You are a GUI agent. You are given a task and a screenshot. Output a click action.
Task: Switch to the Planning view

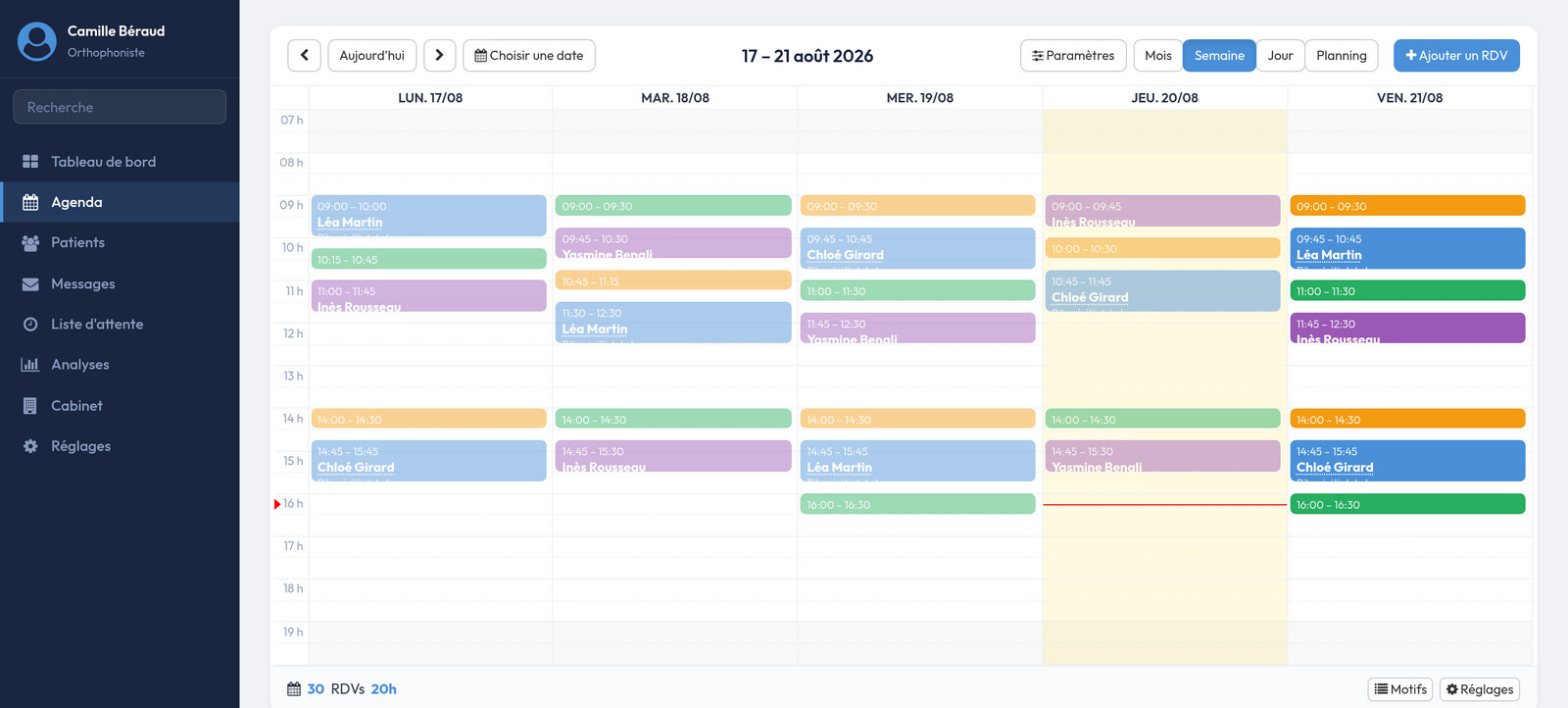click(1342, 56)
